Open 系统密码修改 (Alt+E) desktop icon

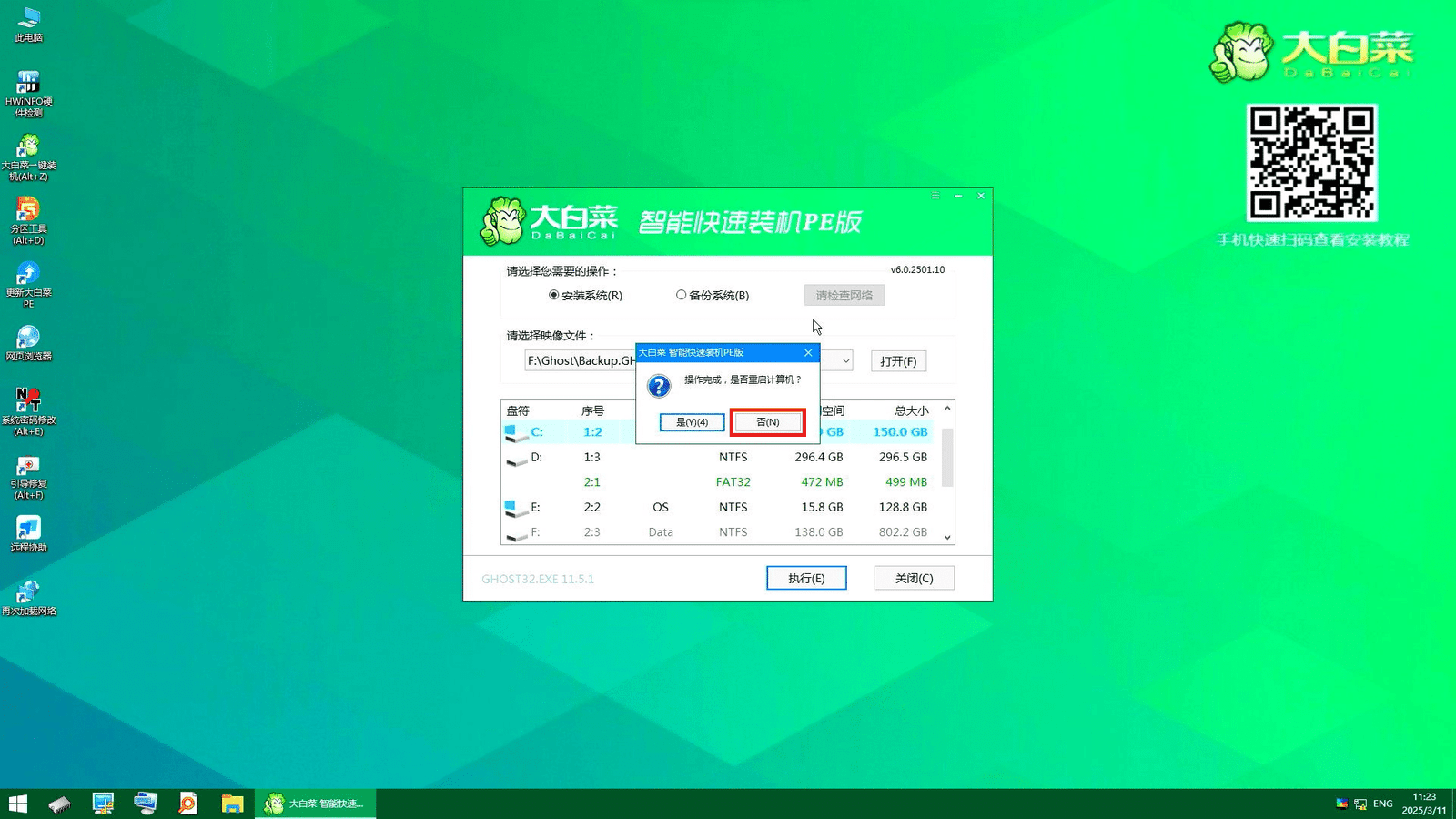[x=28, y=412]
